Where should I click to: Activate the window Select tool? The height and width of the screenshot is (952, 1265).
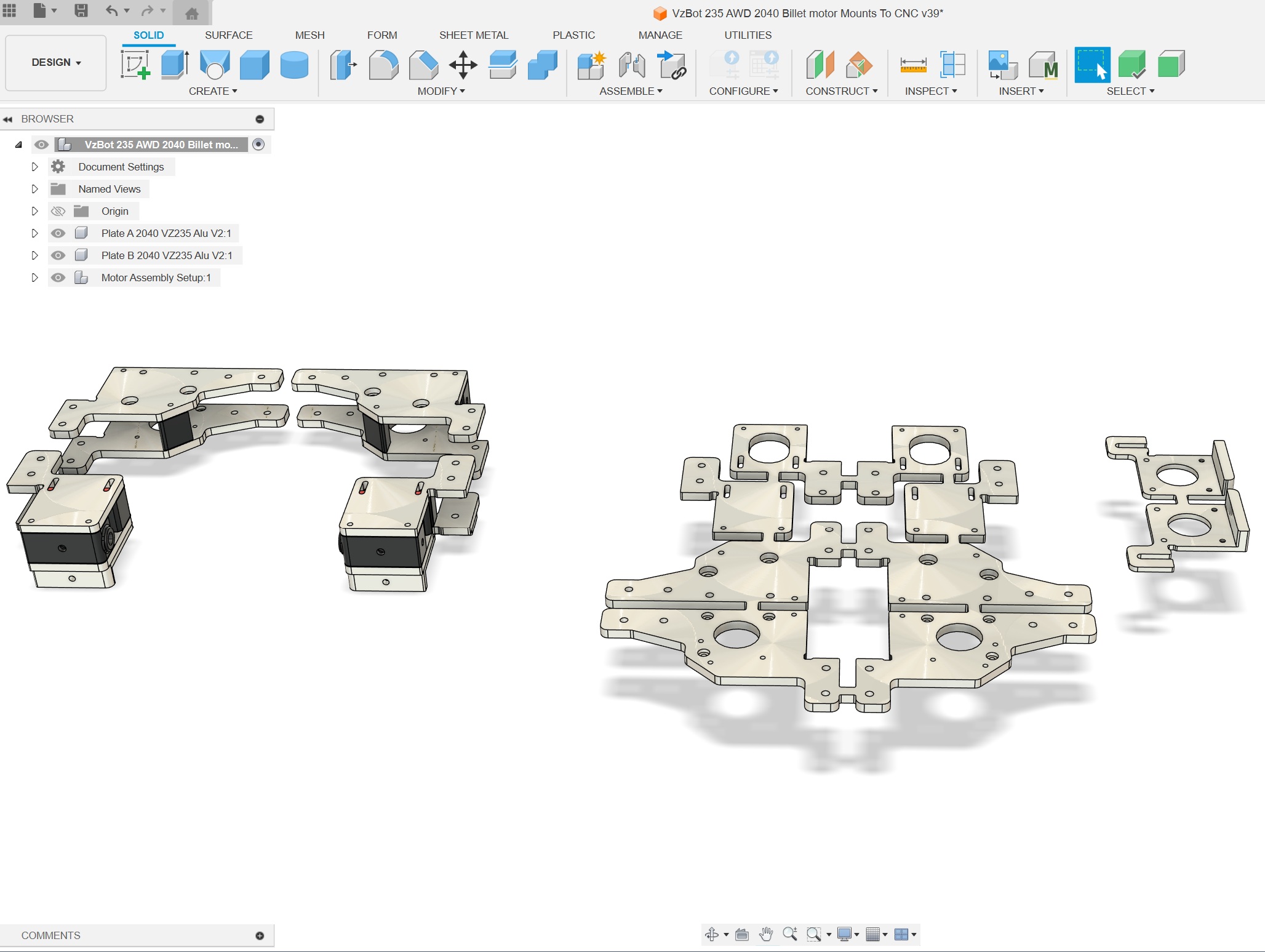coord(1092,65)
